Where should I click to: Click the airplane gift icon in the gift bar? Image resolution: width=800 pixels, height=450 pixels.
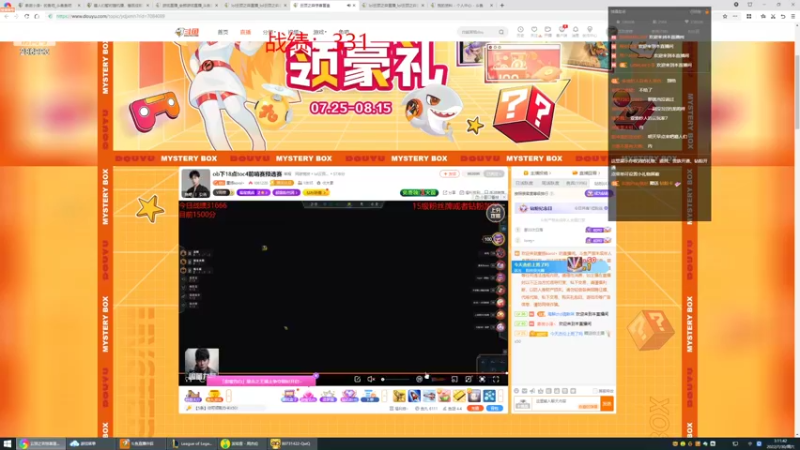click(x=429, y=395)
